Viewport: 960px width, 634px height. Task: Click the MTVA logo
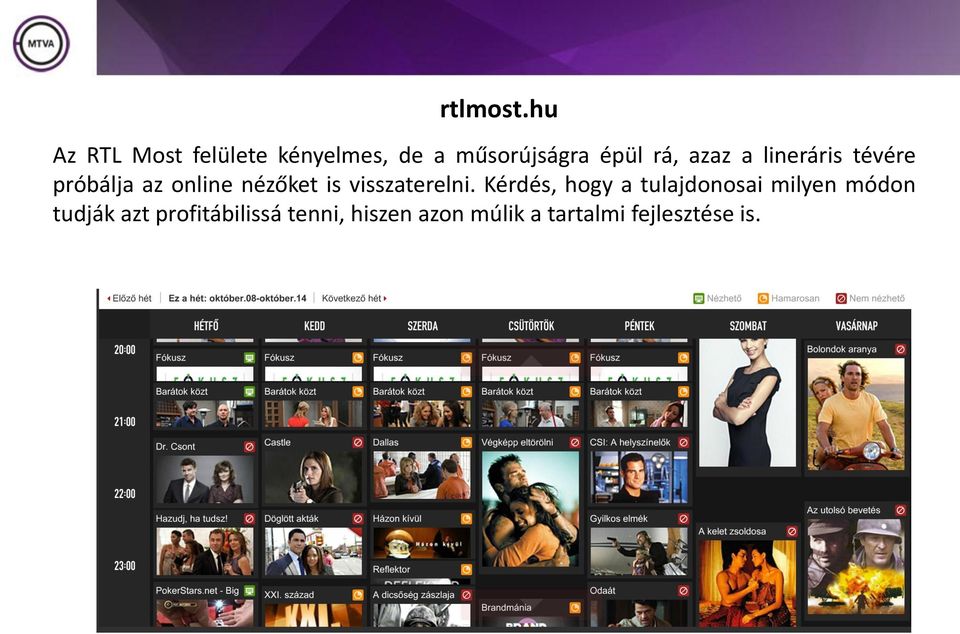pos(41,43)
